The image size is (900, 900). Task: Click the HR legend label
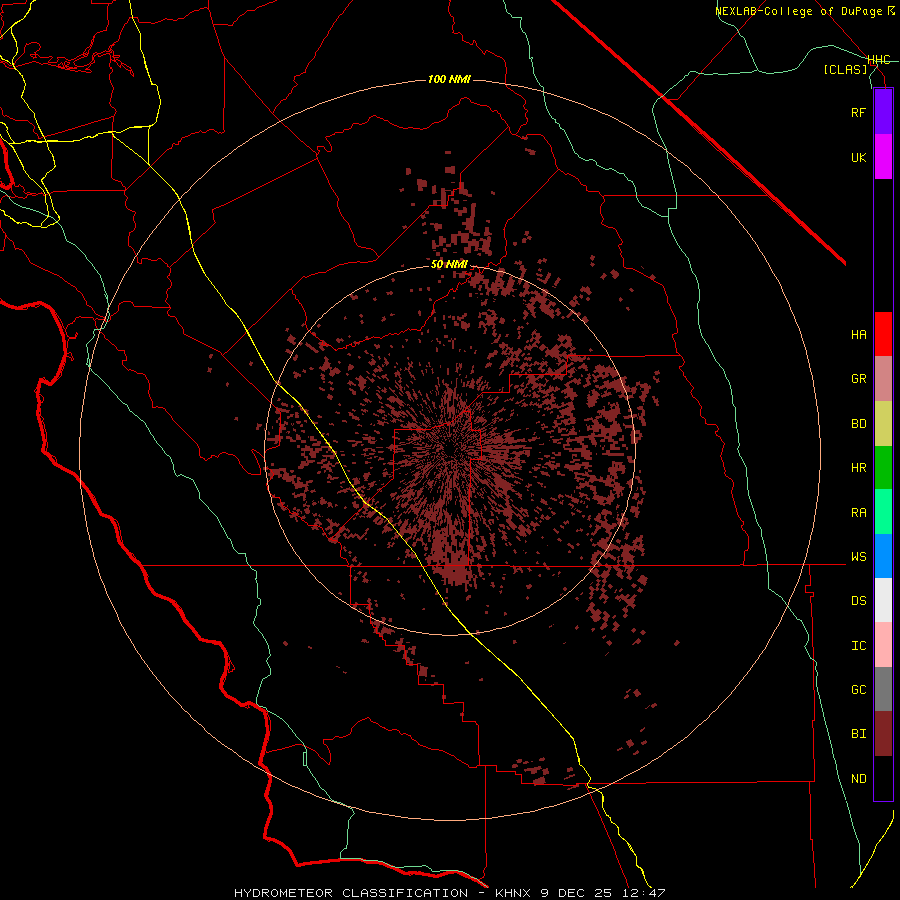click(x=858, y=468)
